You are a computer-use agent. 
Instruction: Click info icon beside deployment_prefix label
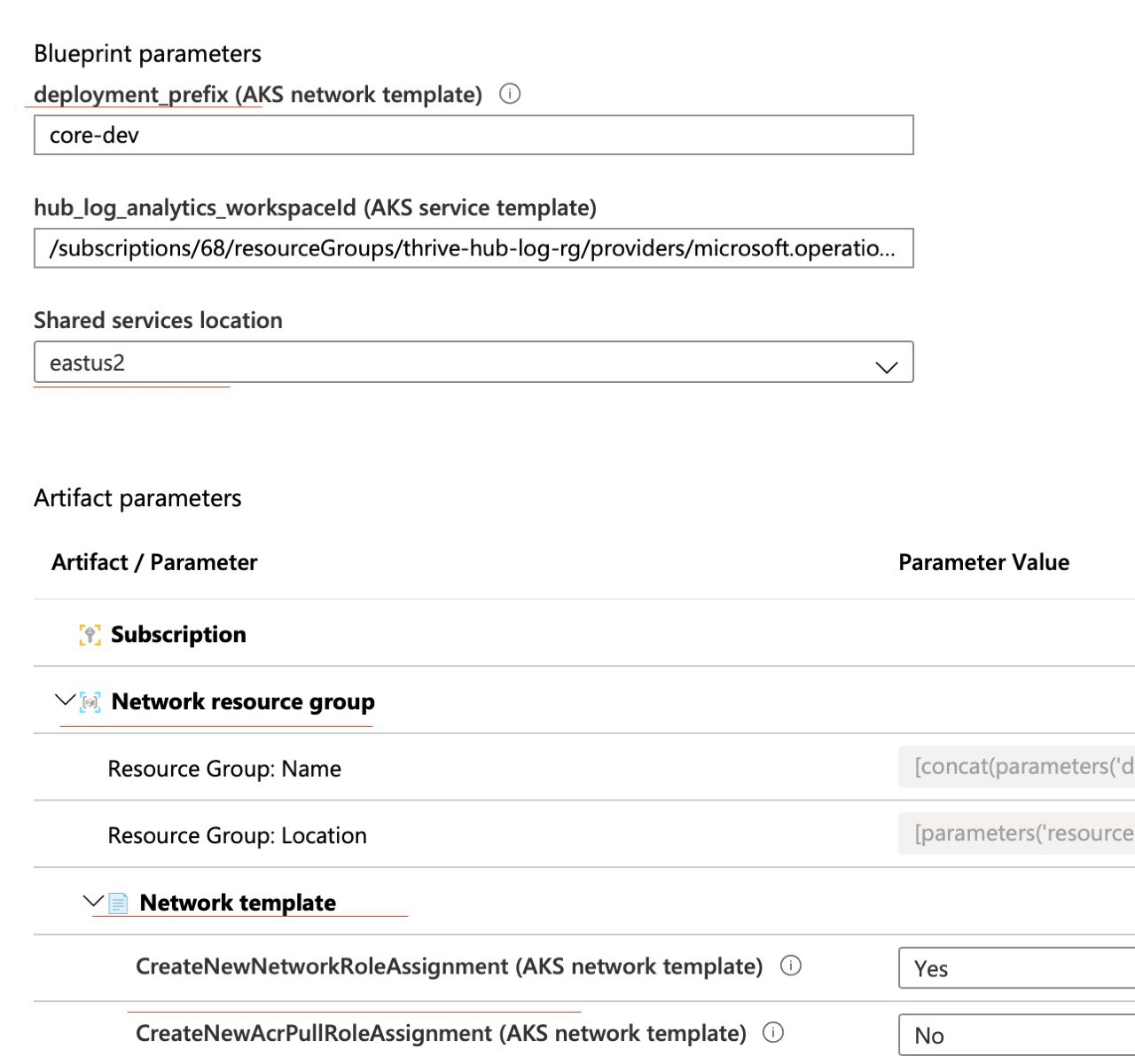click(x=510, y=93)
